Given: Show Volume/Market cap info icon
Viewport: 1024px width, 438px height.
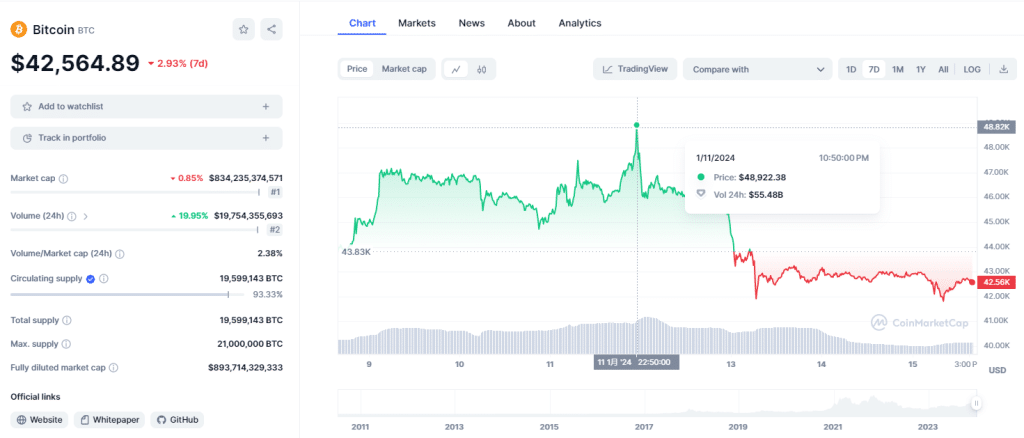Looking at the screenshot, I should click(x=120, y=253).
